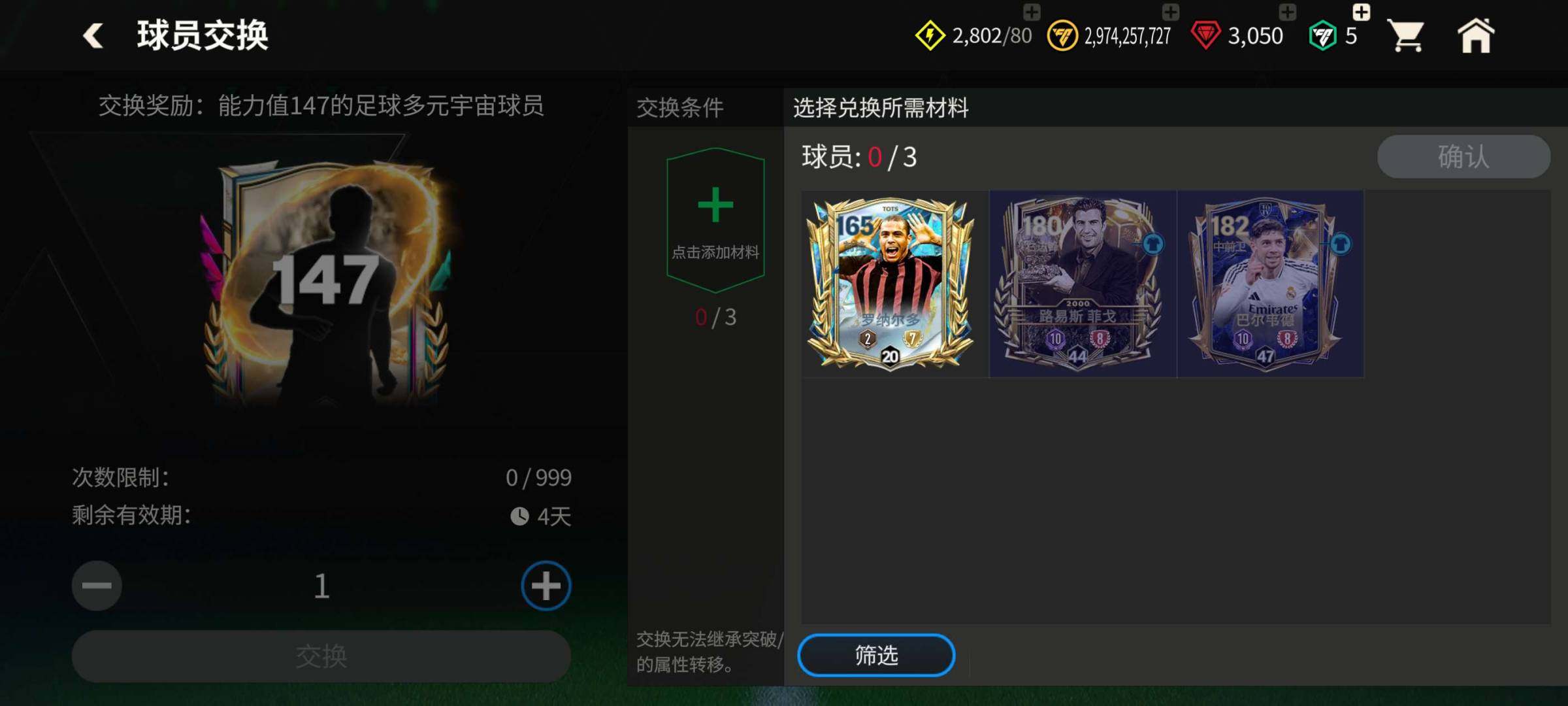Return to the home screen
1568x706 pixels.
click(1475, 35)
